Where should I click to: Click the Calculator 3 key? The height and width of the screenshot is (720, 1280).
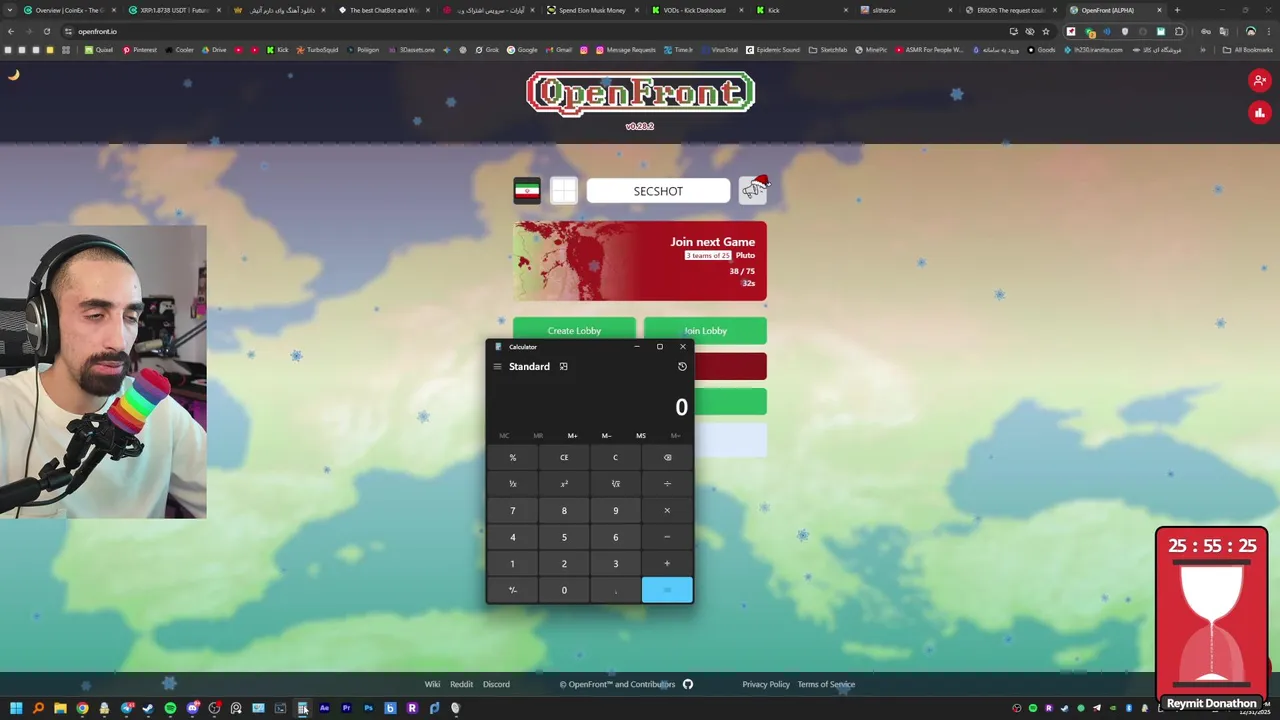[x=615, y=564]
